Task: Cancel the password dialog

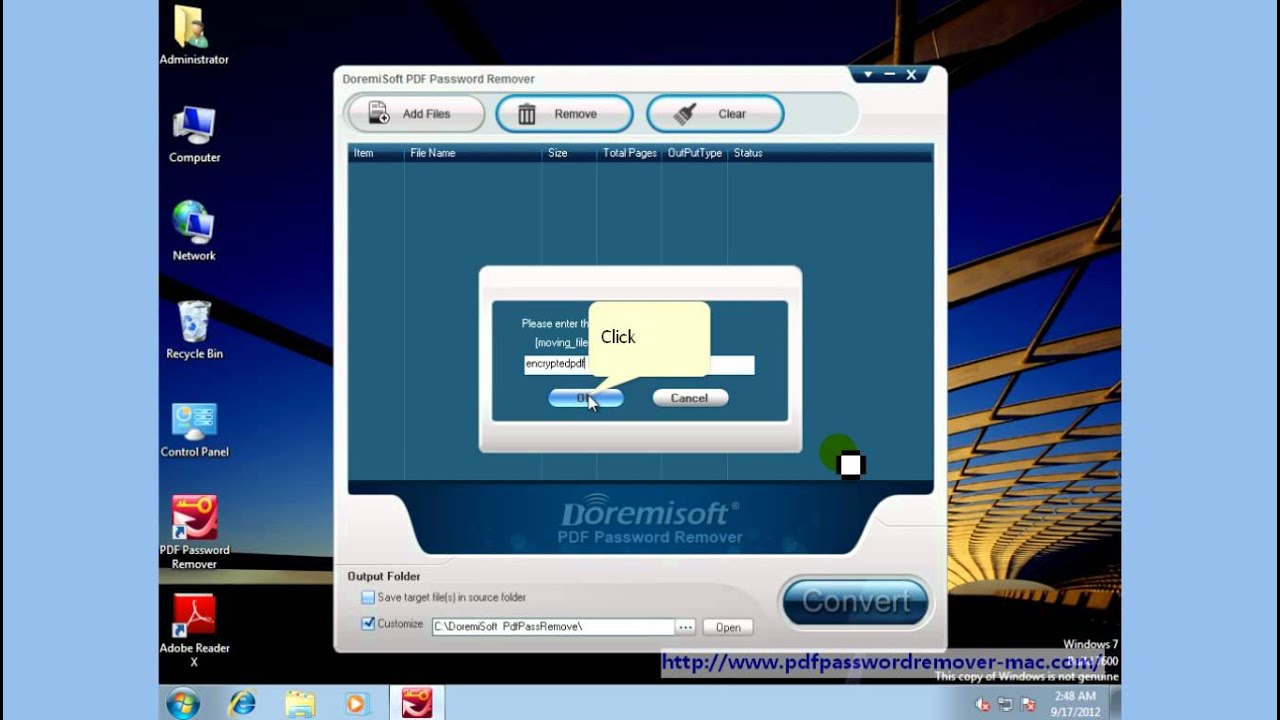Action: (690, 398)
